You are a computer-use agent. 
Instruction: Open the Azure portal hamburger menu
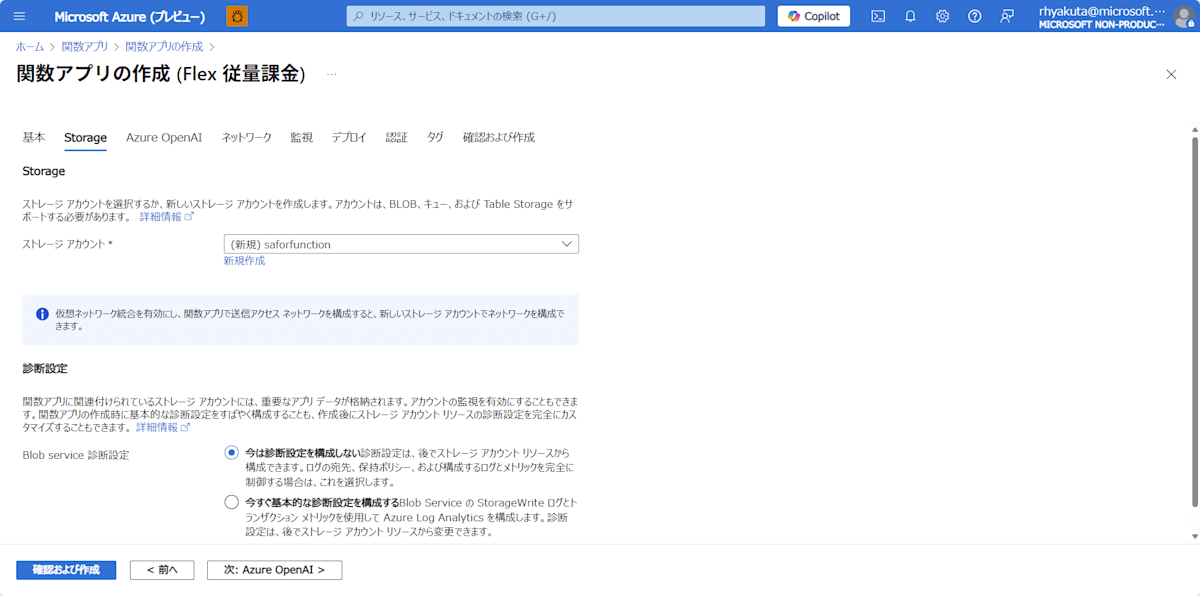20,16
